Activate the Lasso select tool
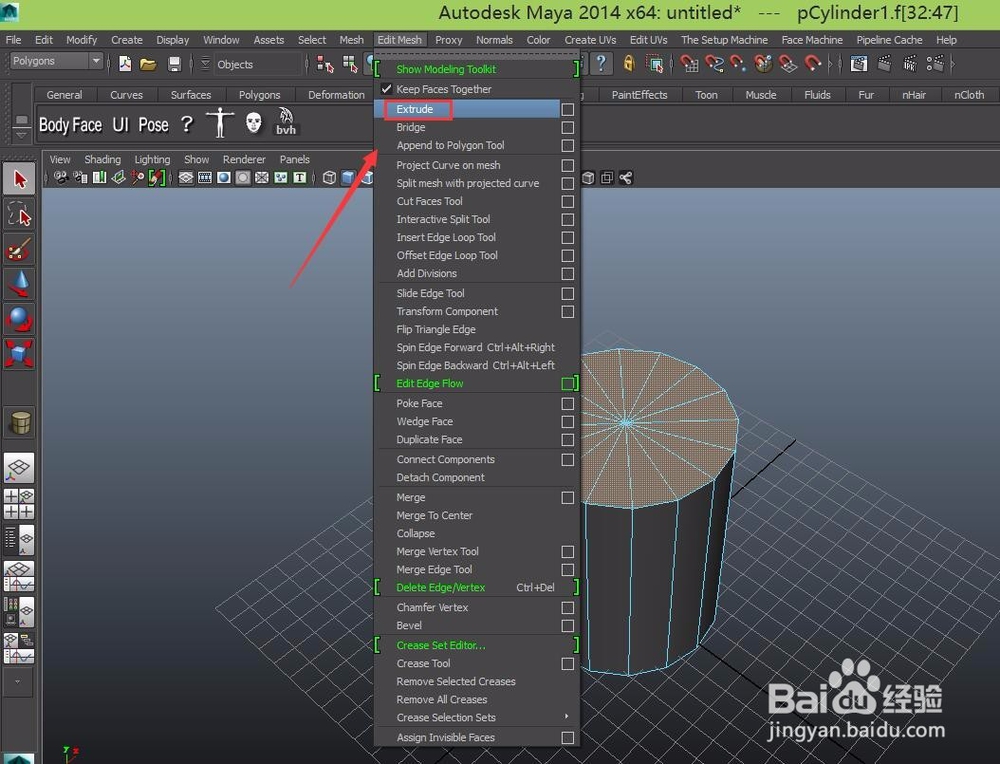Image resolution: width=1000 pixels, height=764 pixels. pyautogui.click(x=19, y=214)
